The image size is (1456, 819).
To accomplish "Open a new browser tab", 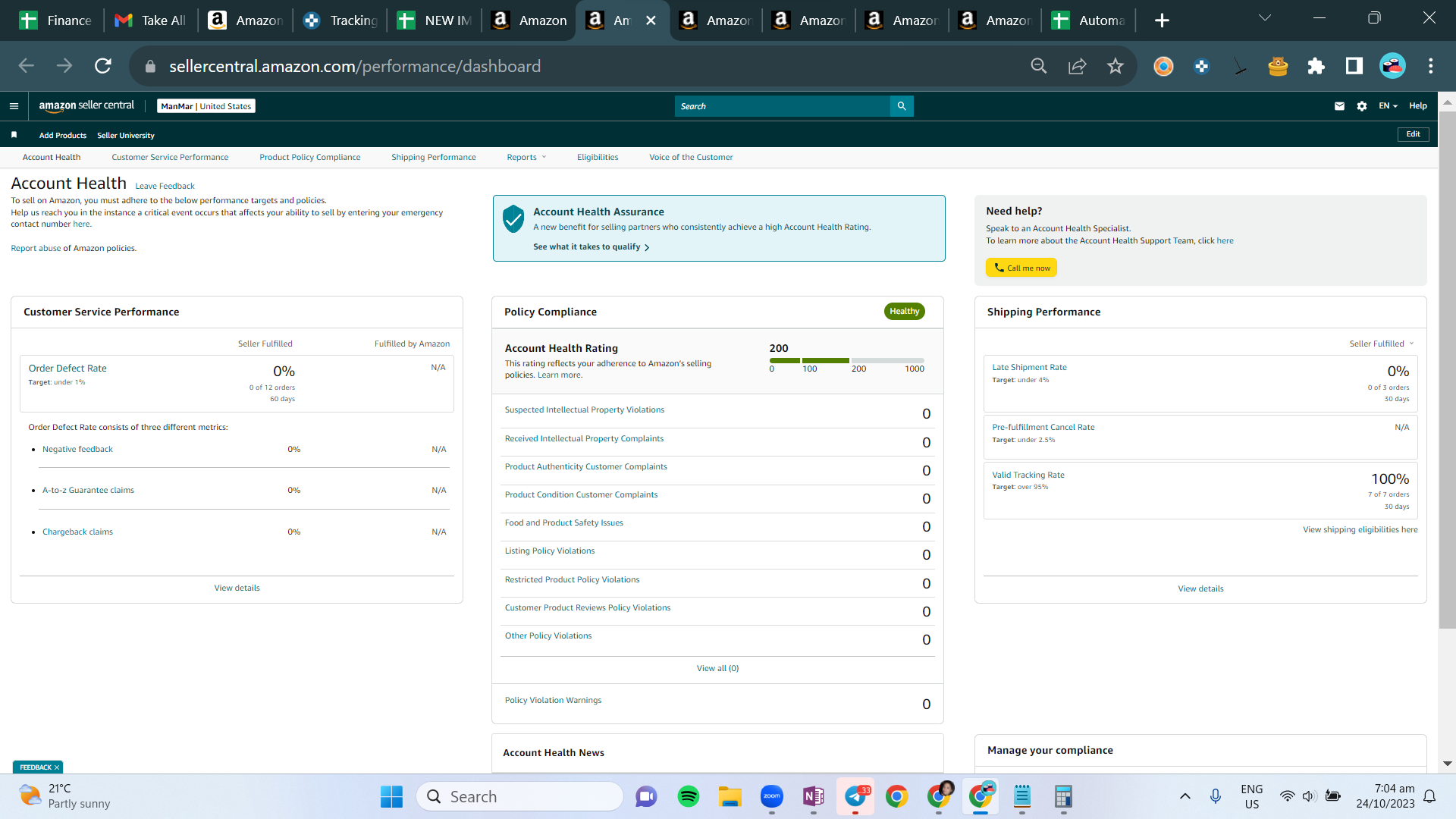I will (1162, 20).
